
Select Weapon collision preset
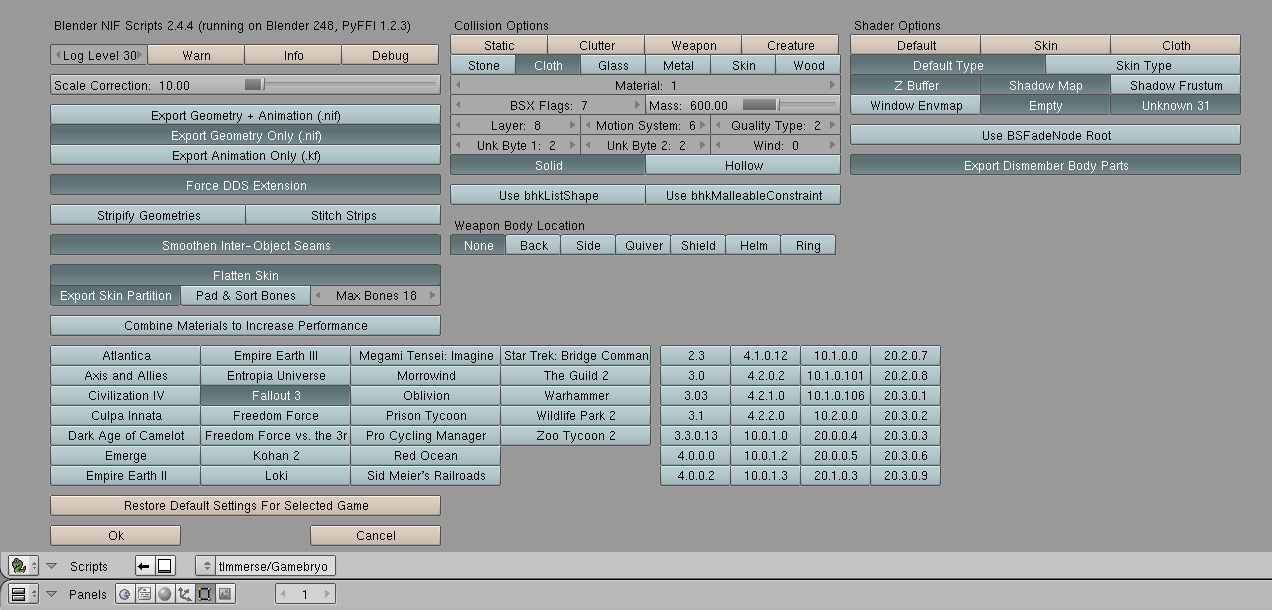[x=693, y=45]
